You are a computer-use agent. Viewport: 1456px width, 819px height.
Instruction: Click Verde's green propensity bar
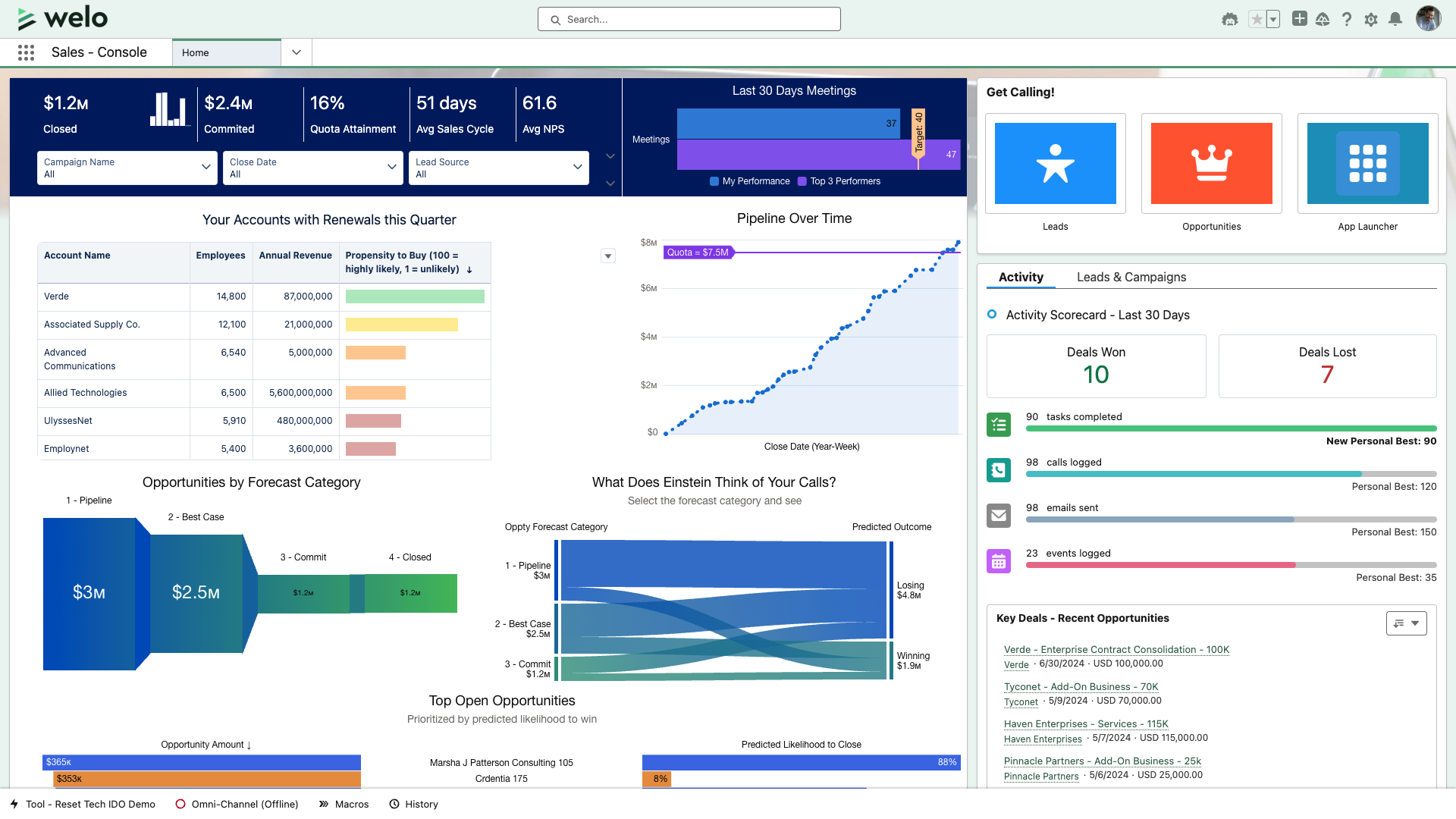[x=415, y=297]
